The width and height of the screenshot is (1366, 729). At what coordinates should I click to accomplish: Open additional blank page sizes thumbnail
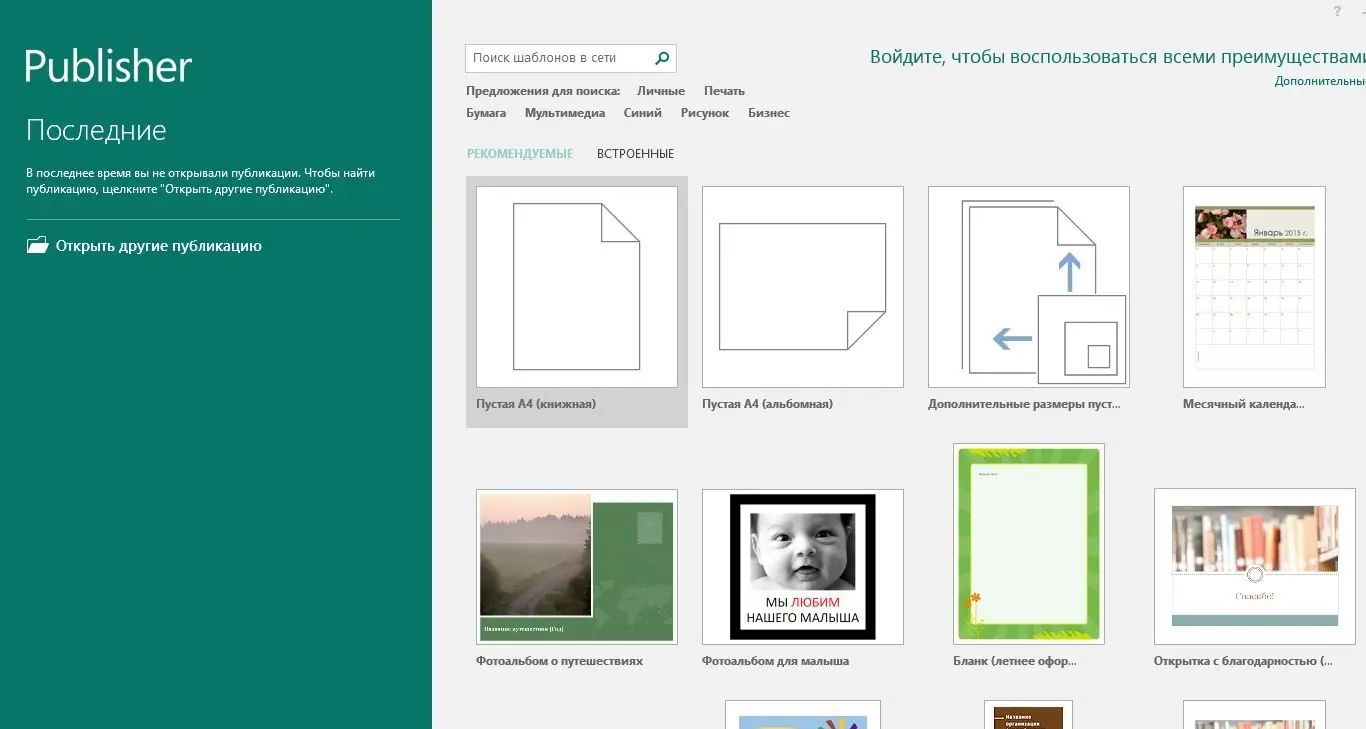(x=1028, y=287)
